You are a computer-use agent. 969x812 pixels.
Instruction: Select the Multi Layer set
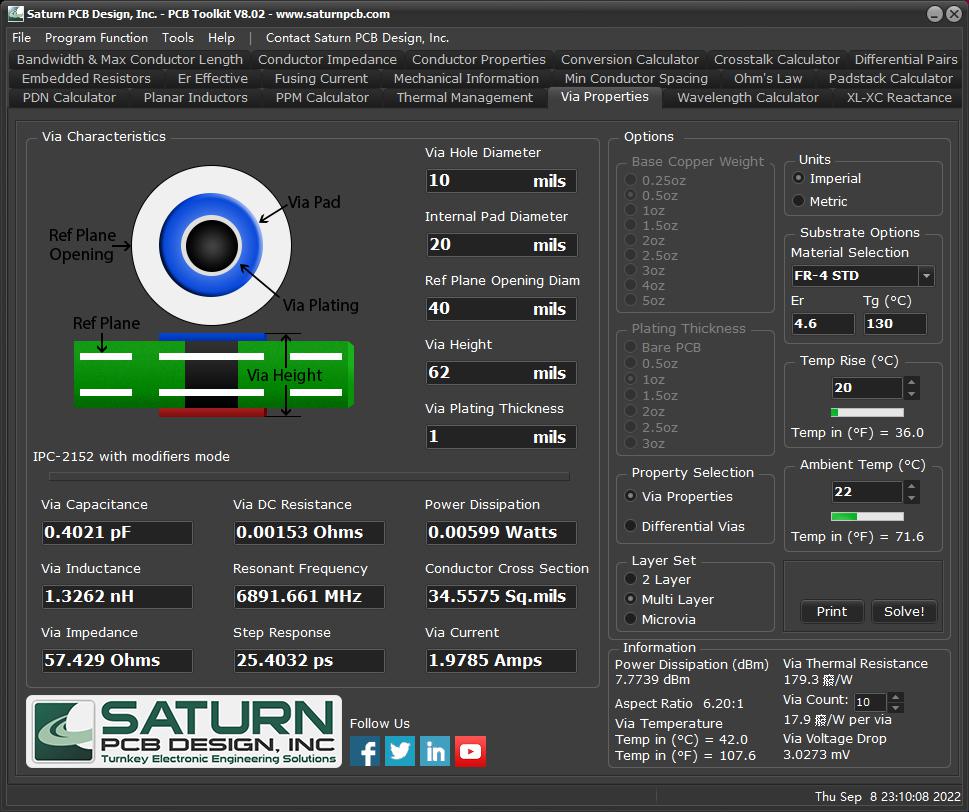coord(669,599)
